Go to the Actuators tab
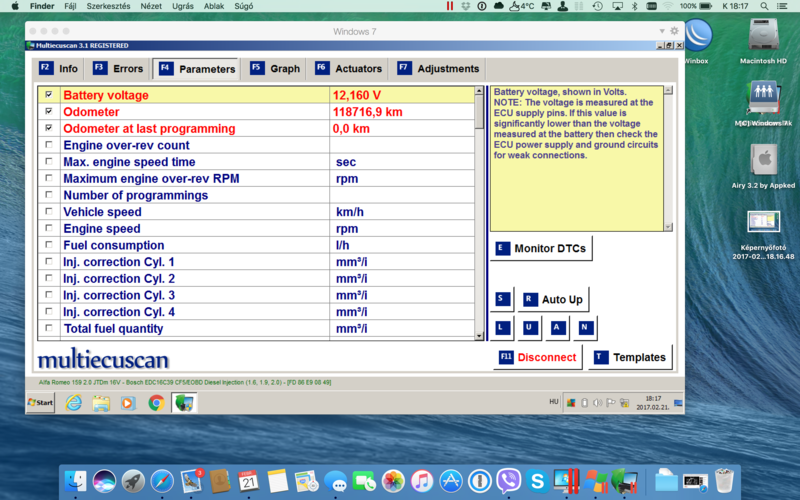 tap(348, 68)
